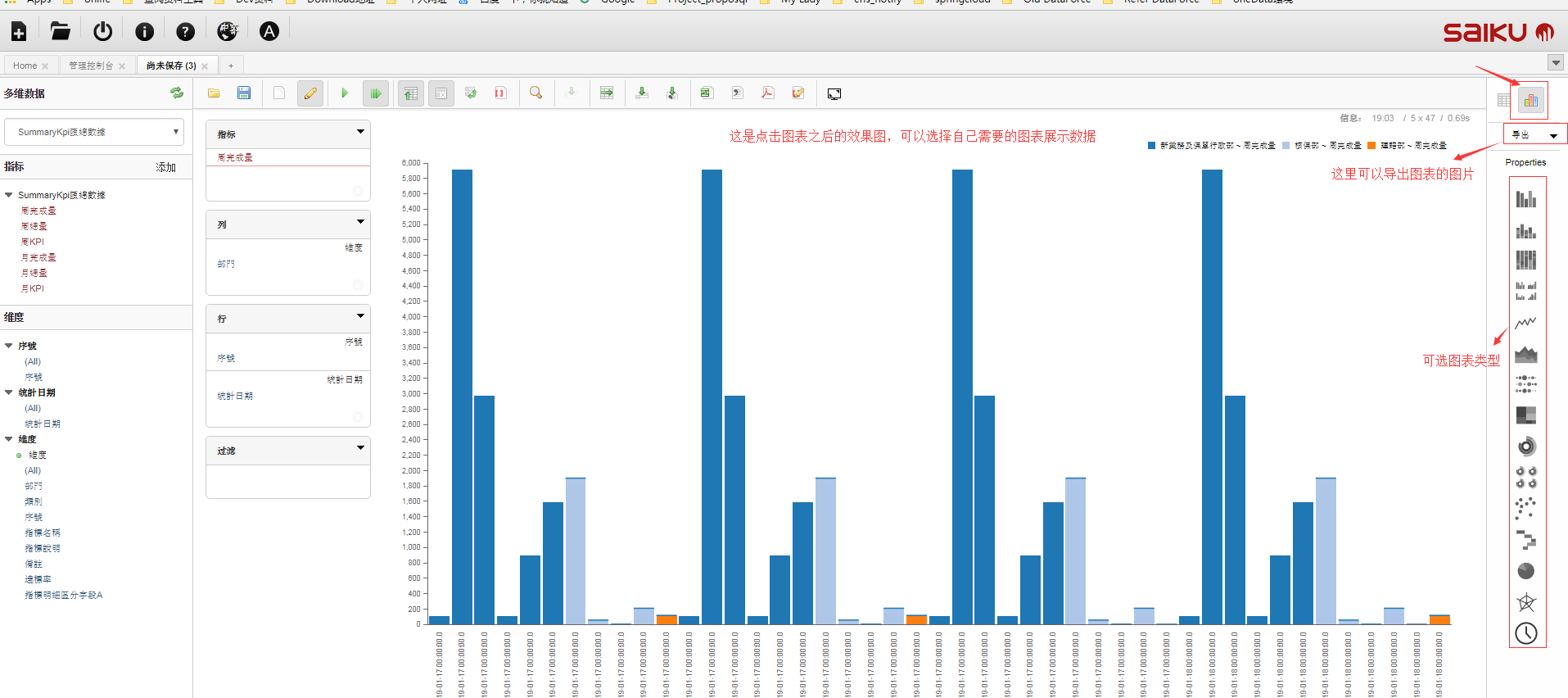Click the blank new-query page icon

pyautogui.click(x=279, y=93)
